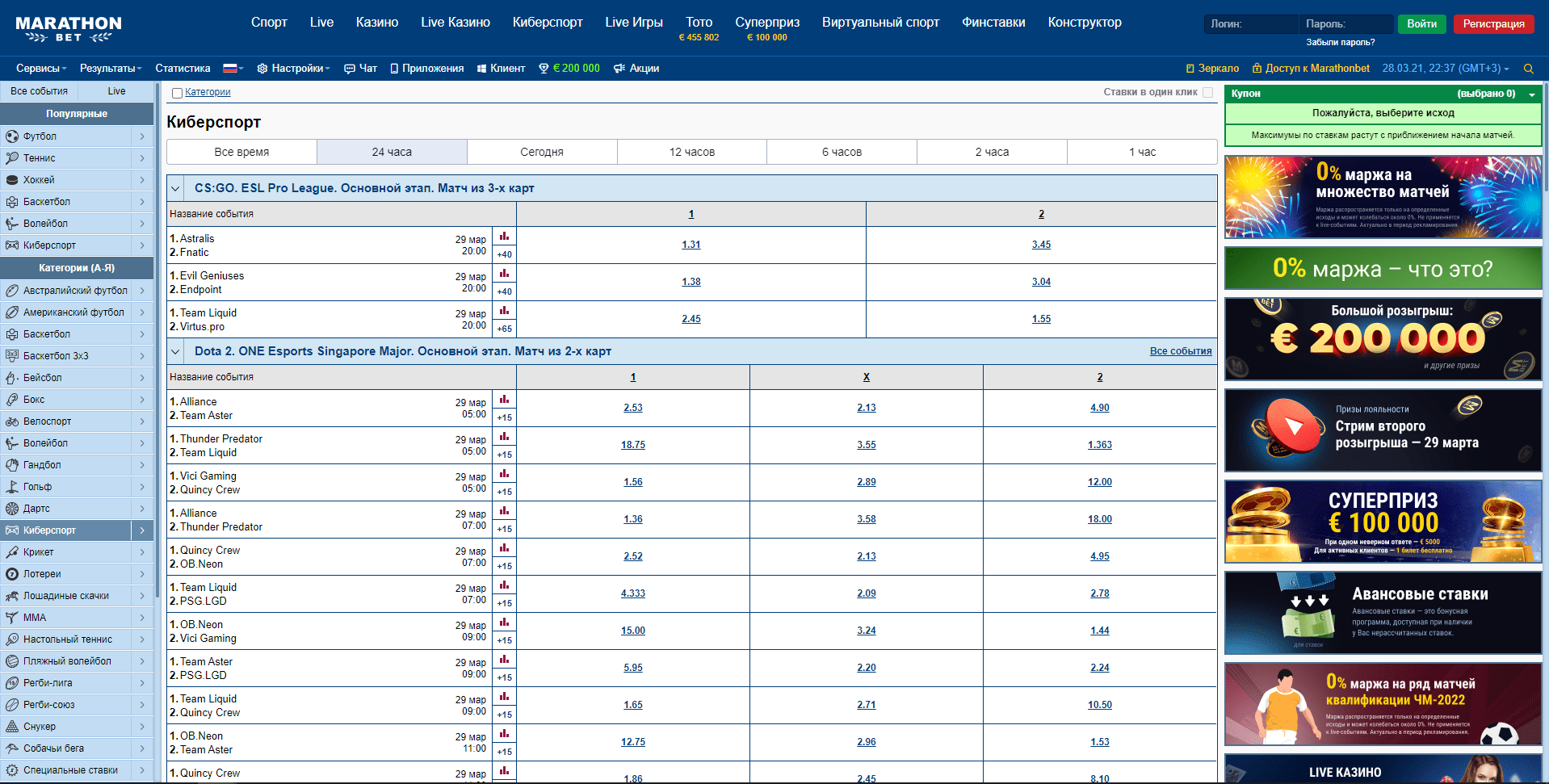Open statistics icon for Team Liquid vs Virtus.pro
The width and height of the screenshot is (1549, 784).
coord(504,311)
